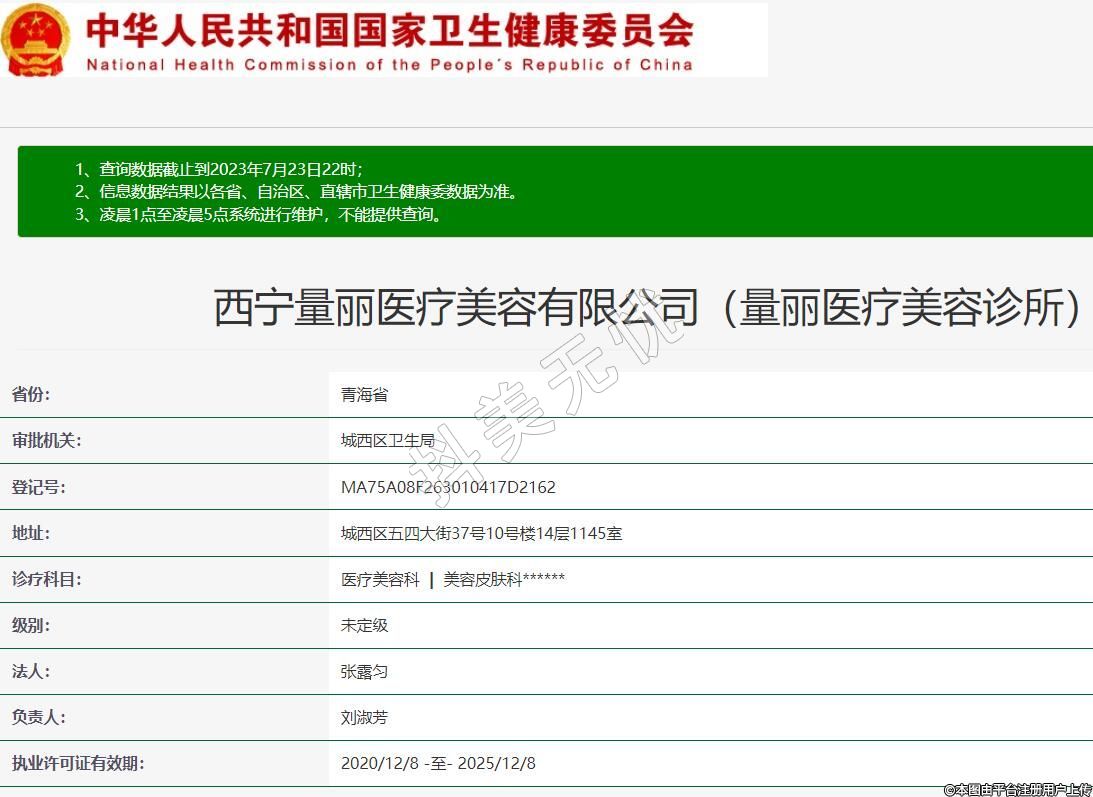This screenshot has height=797, width=1093.
Task: Click the address value 城西区五四大街37号
Action: [x=481, y=534]
